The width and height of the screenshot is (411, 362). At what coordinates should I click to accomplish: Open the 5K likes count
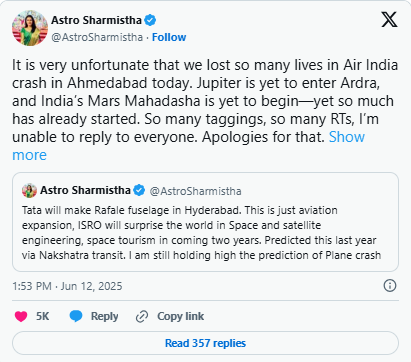coord(42,316)
